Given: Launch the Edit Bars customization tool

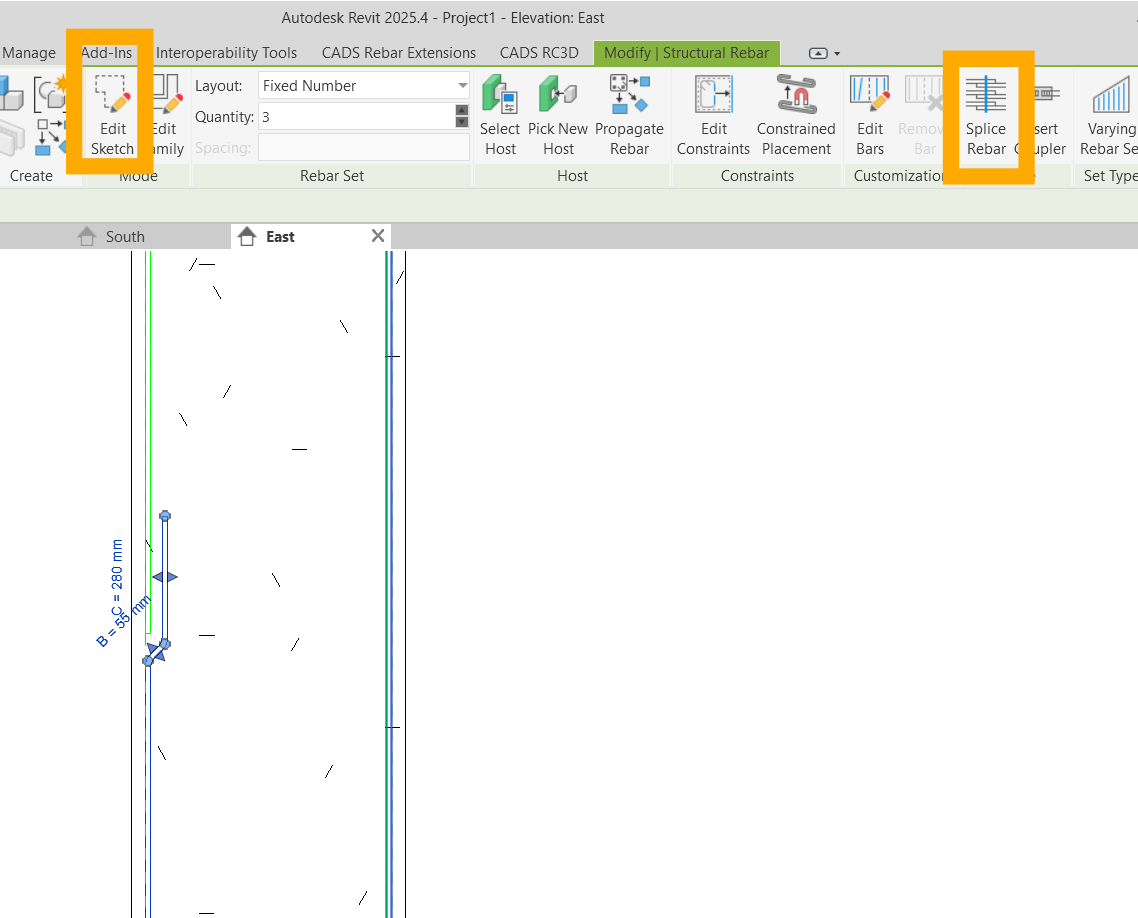Looking at the screenshot, I should (x=870, y=113).
